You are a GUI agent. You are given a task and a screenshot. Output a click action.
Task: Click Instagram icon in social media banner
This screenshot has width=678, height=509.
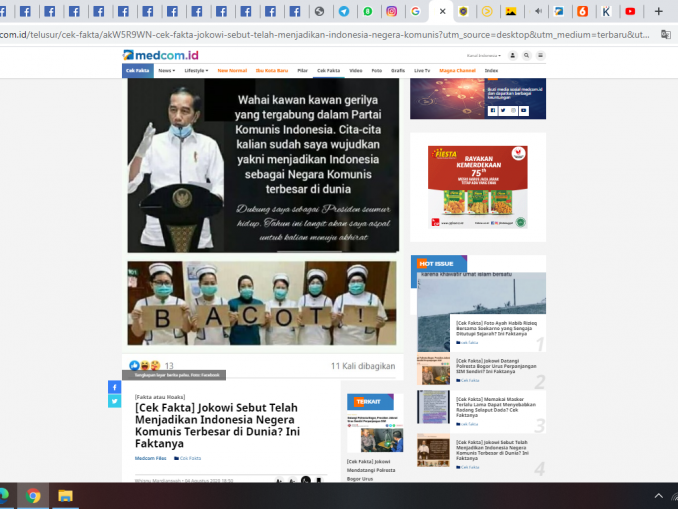513,111
